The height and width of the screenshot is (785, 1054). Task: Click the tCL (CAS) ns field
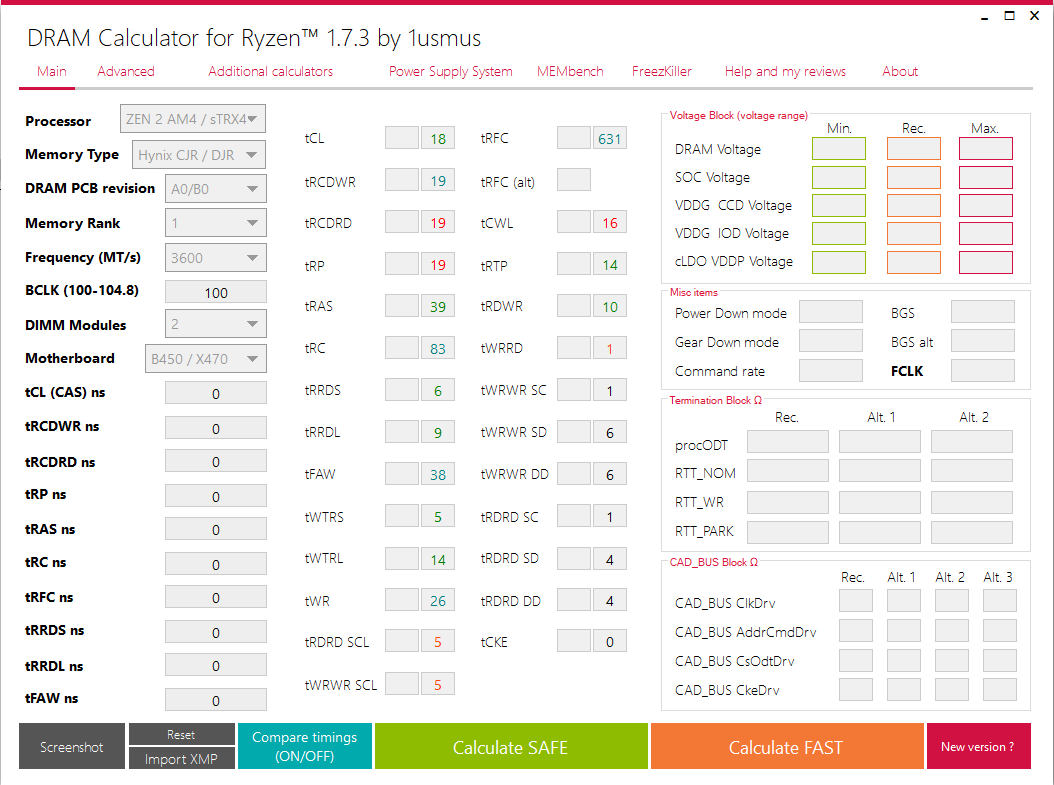216,393
